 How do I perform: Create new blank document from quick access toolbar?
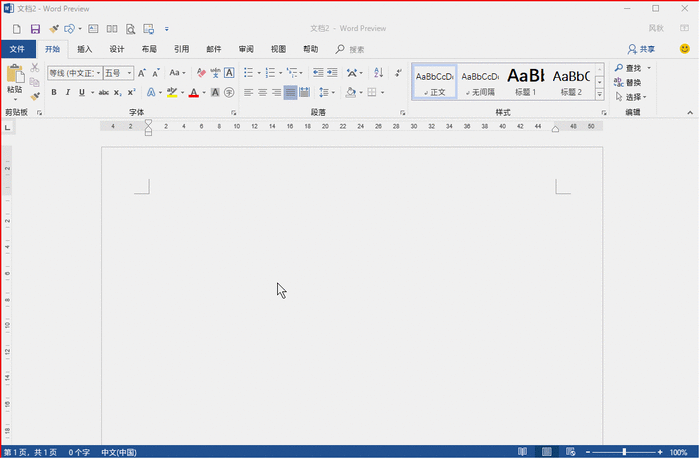17,29
